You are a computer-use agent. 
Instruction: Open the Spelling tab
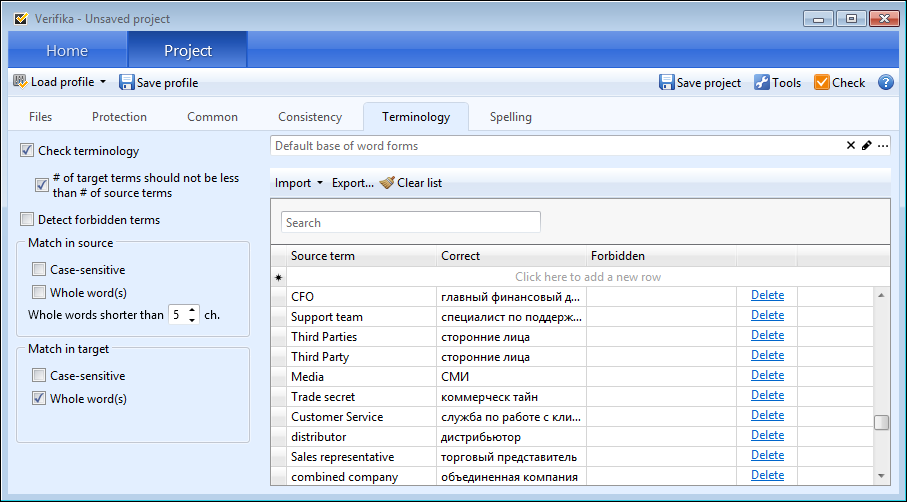coord(511,117)
